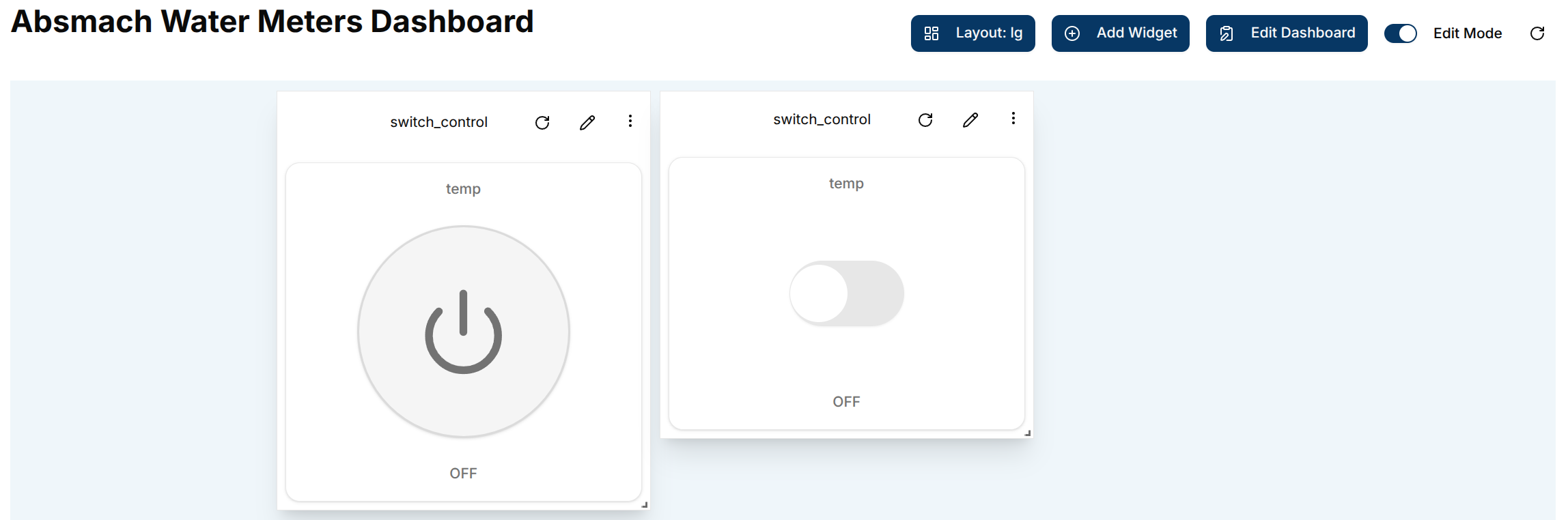The width and height of the screenshot is (1568, 520).
Task: Refresh the right switch_control widget
Action: (925, 120)
